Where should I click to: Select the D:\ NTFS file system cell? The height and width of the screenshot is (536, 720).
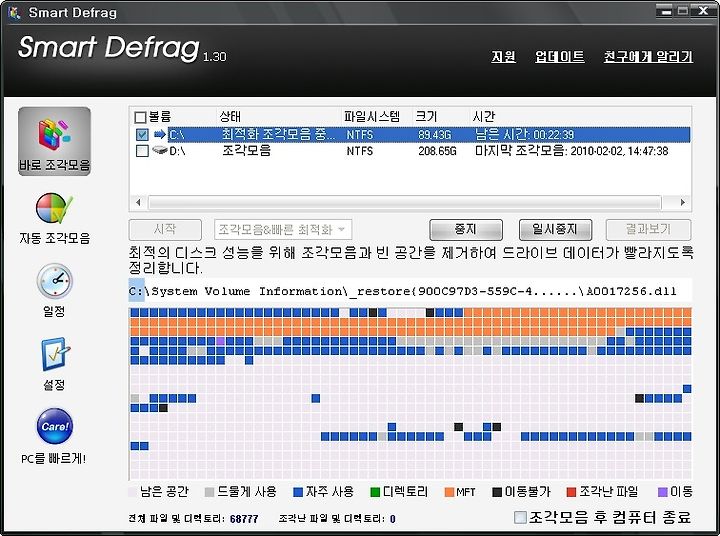[360, 151]
